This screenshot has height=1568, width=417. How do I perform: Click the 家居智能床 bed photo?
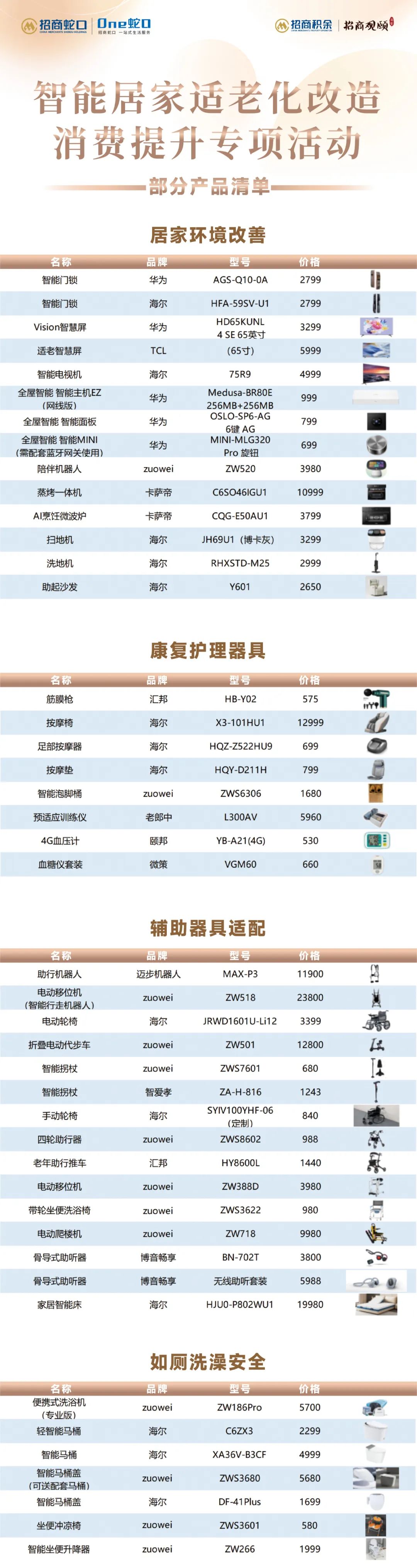[x=376, y=1305]
